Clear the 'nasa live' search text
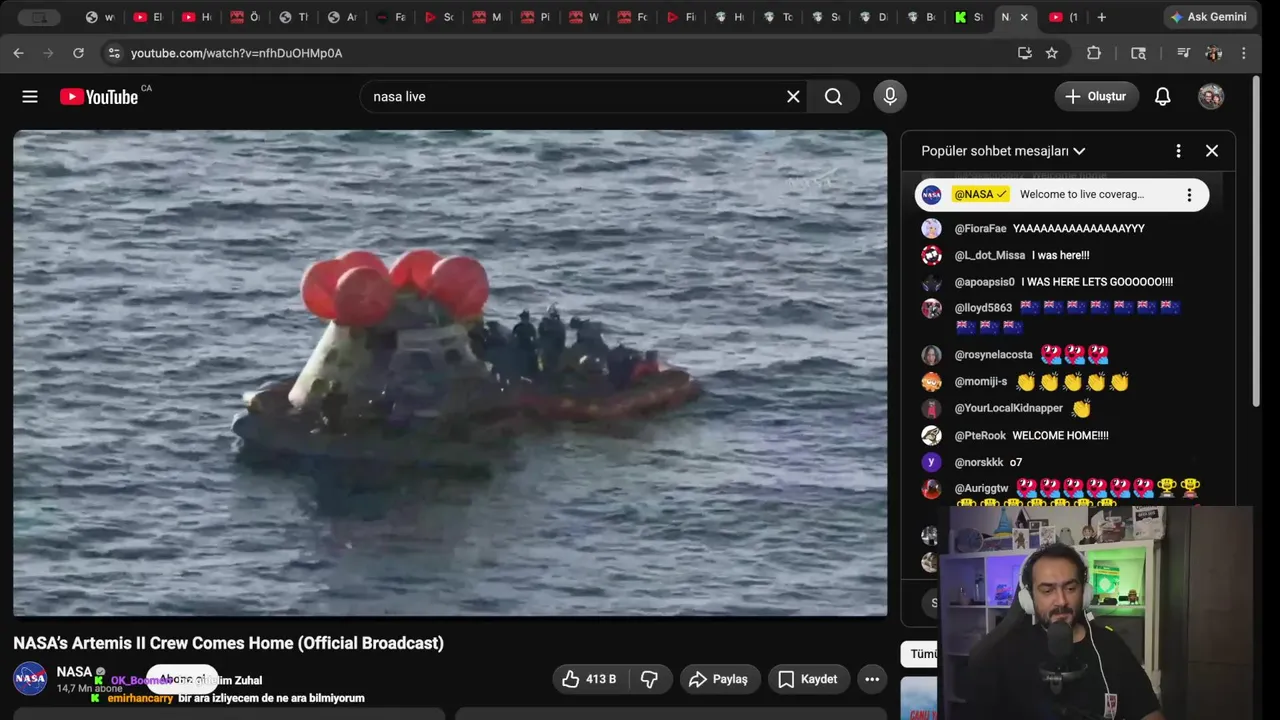The height and width of the screenshot is (720, 1280). point(793,97)
